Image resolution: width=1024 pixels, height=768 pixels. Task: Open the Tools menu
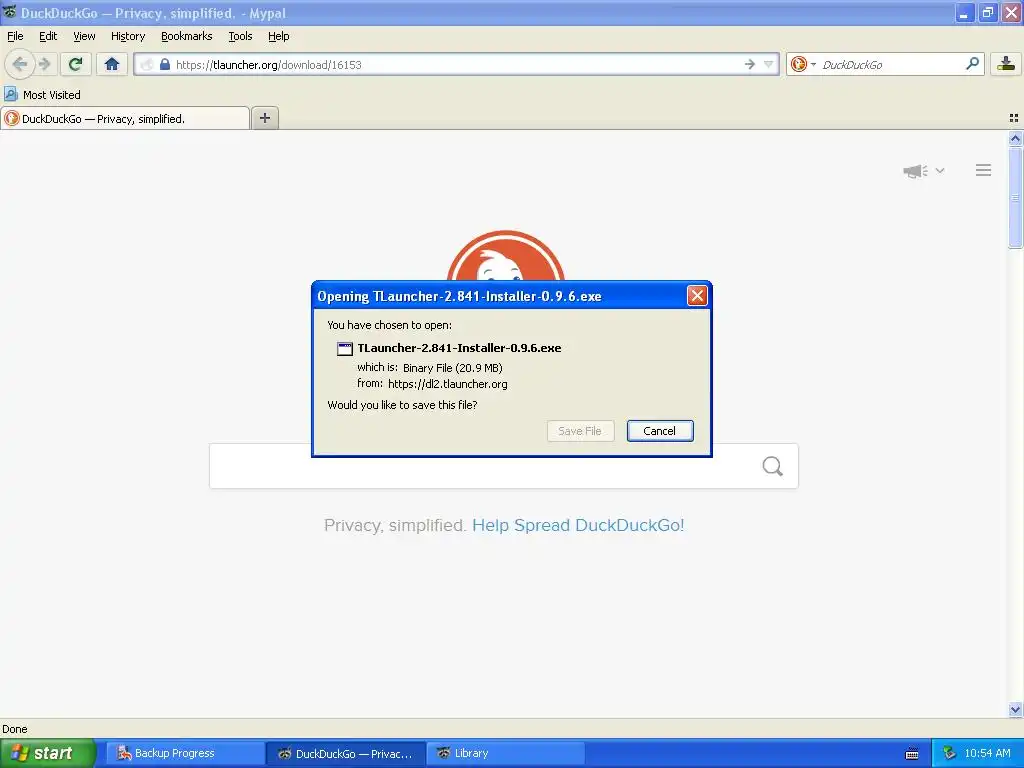click(x=240, y=36)
